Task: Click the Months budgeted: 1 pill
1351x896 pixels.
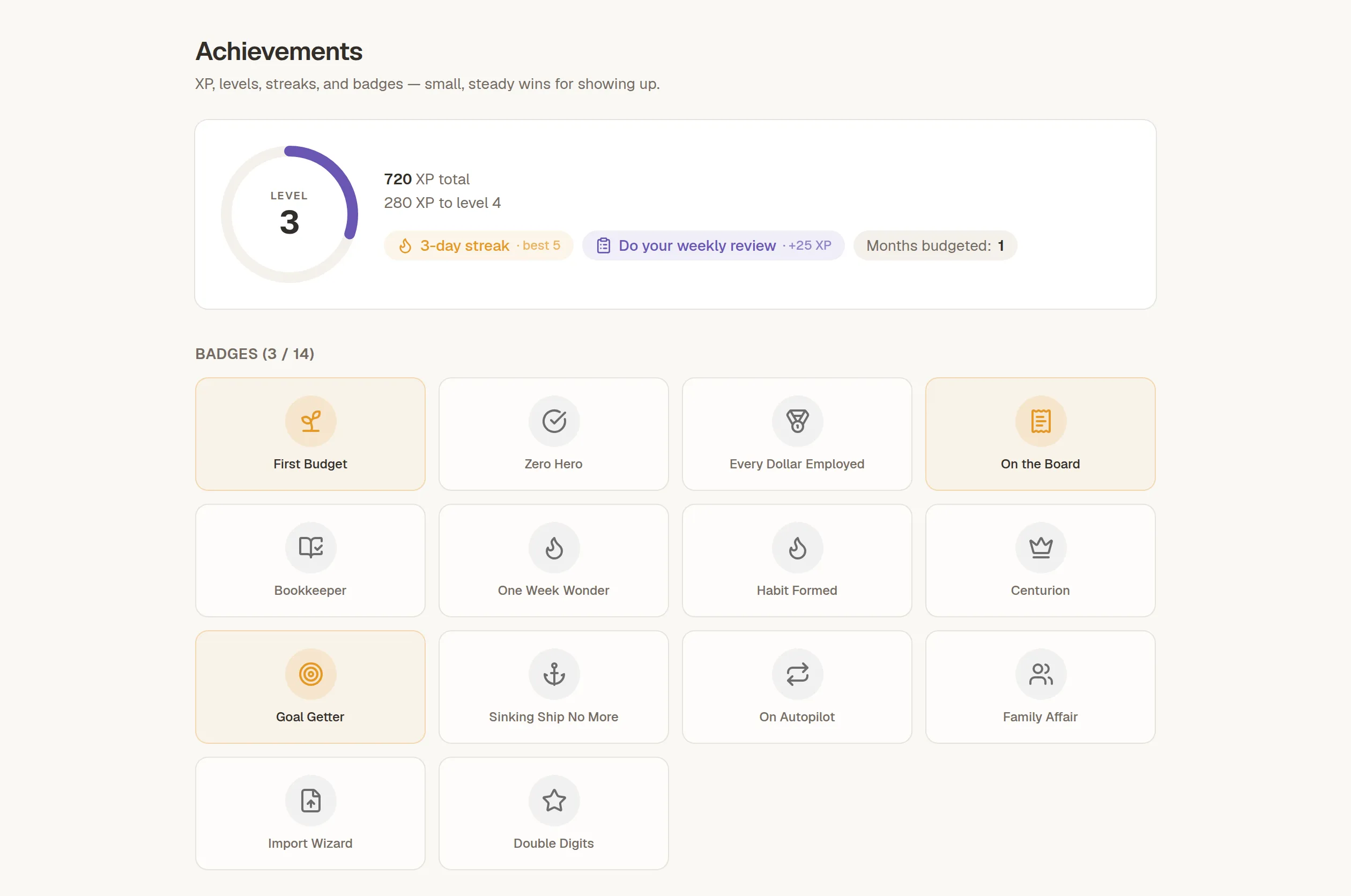Action: click(935, 246)
